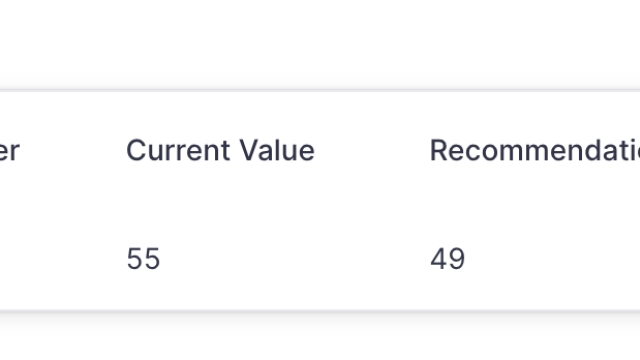Click the word "Current" in the header
Screen dimensions: 640x360
178,150
